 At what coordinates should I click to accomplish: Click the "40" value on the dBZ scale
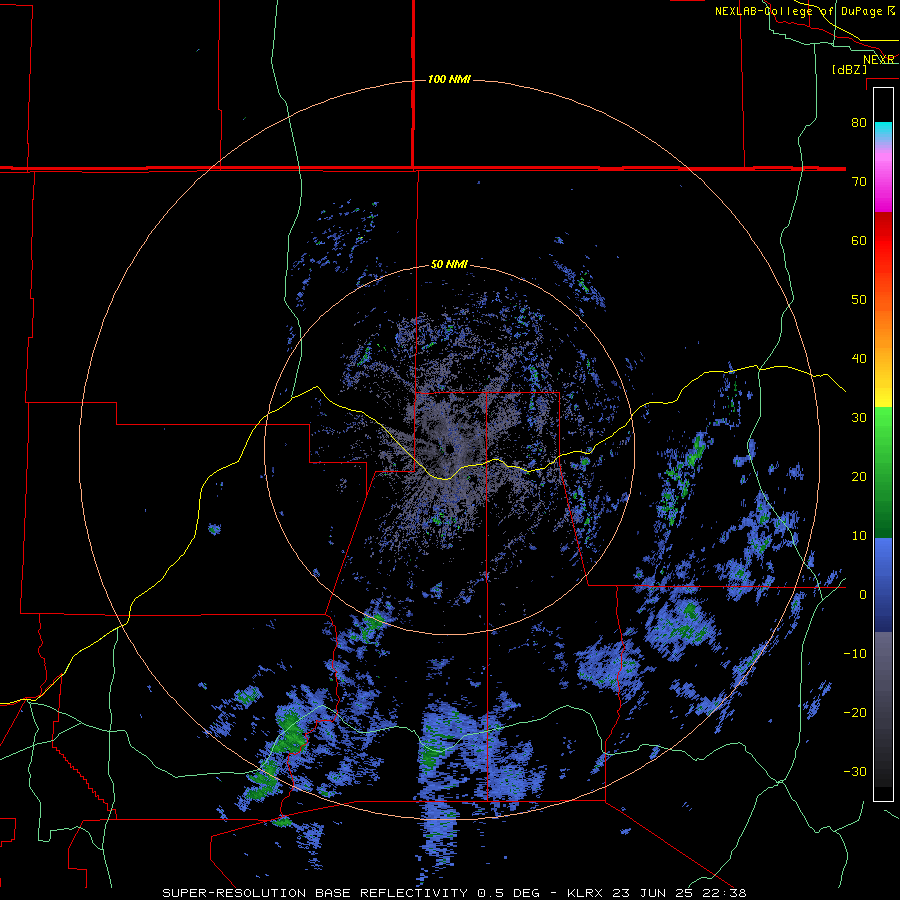[x=859, y=359]
